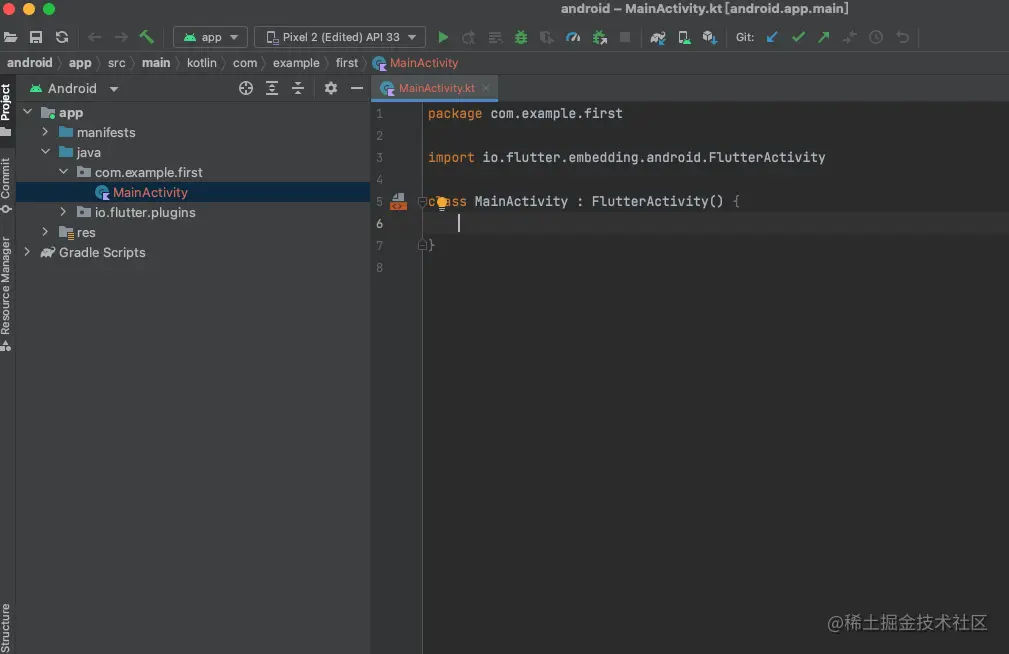The width and height of the screenshot is (1009, 654).
Task: Build project with the hammer icon
Action: [147, 37]
